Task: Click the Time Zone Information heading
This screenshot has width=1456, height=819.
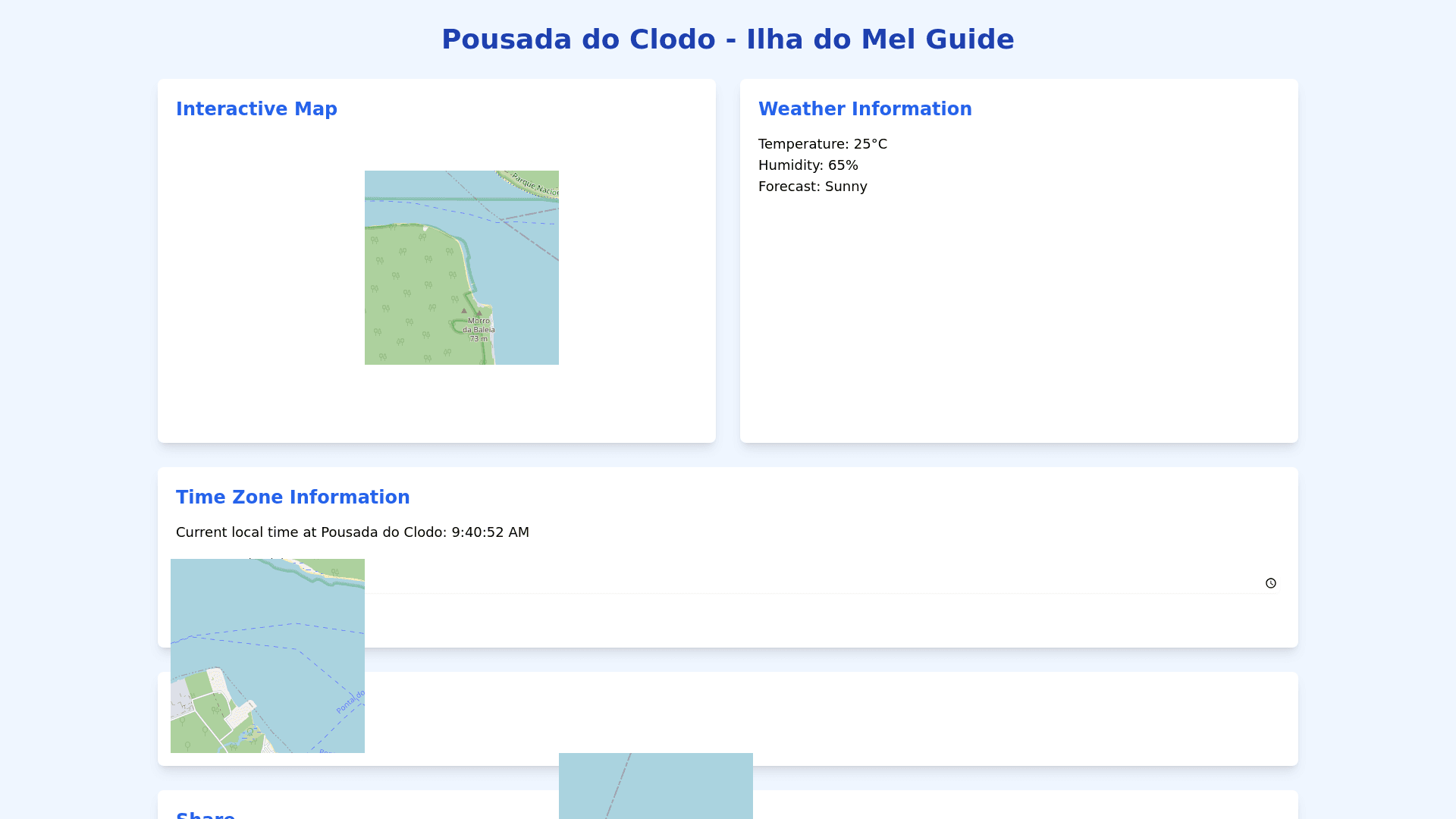Action: pos(293,497)
